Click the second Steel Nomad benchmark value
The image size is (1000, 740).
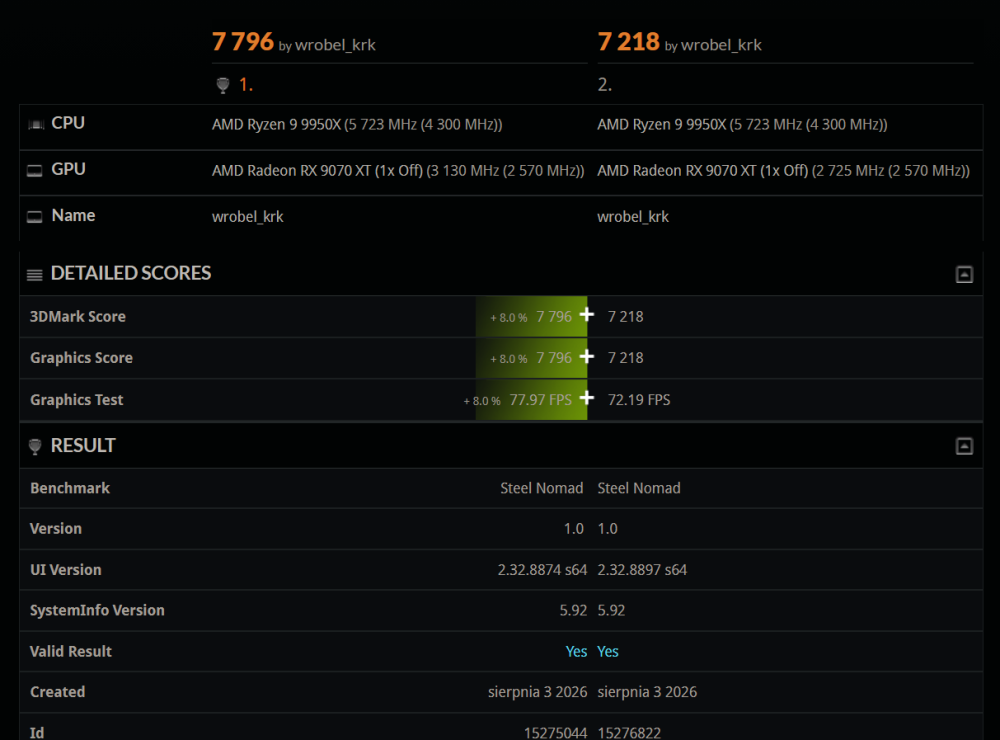pyautogui.click(x=639, y=488)
